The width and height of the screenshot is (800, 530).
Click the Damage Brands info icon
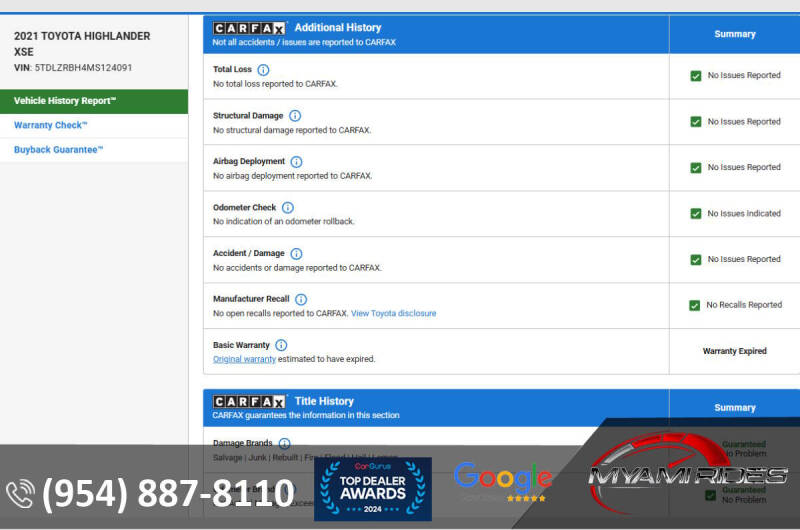[284, 443]
